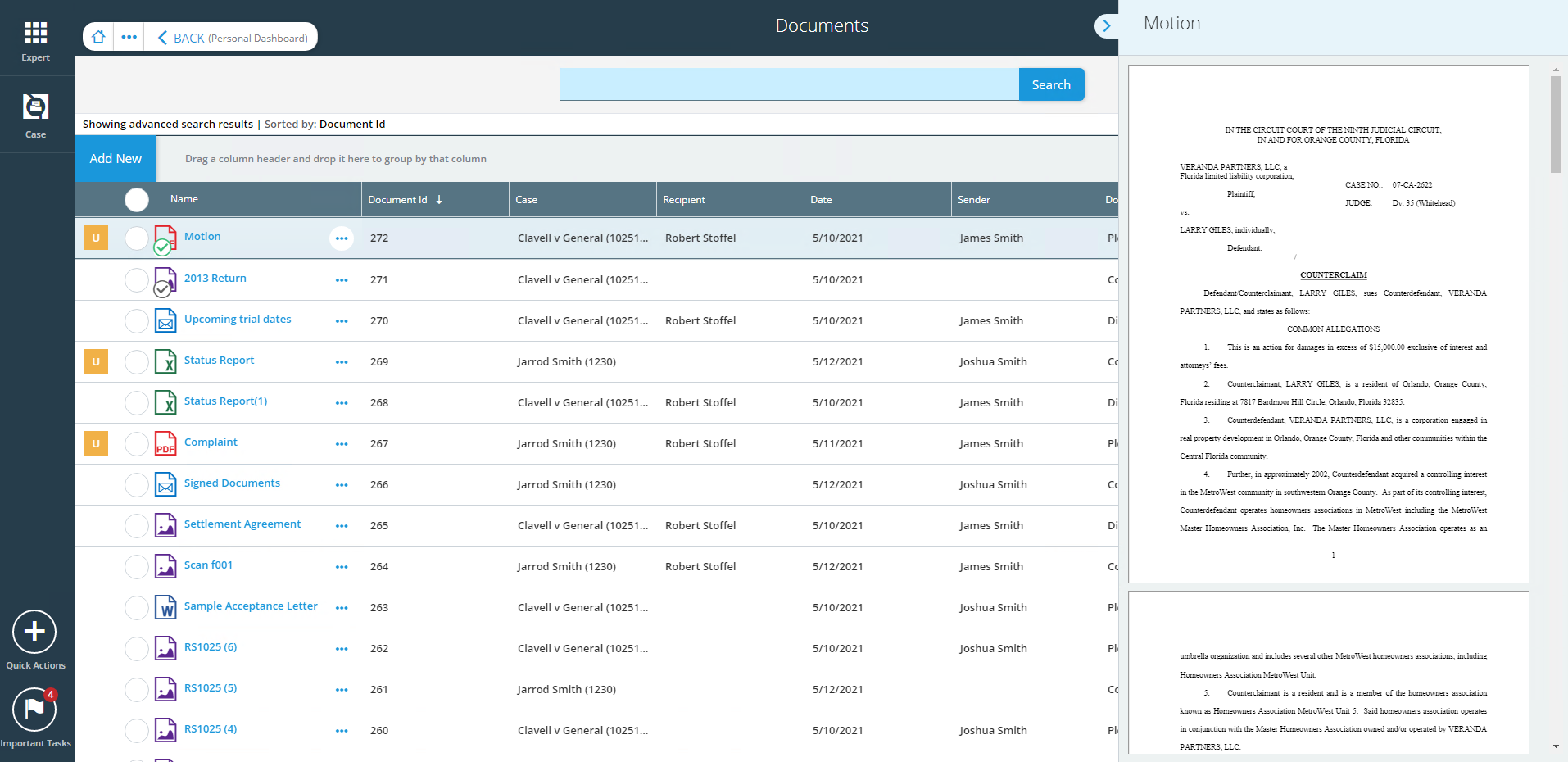Check the row selector for the Complaint document
This screenshot has width=1568, height=762.
pyautogui.click(x=136, y=443)
